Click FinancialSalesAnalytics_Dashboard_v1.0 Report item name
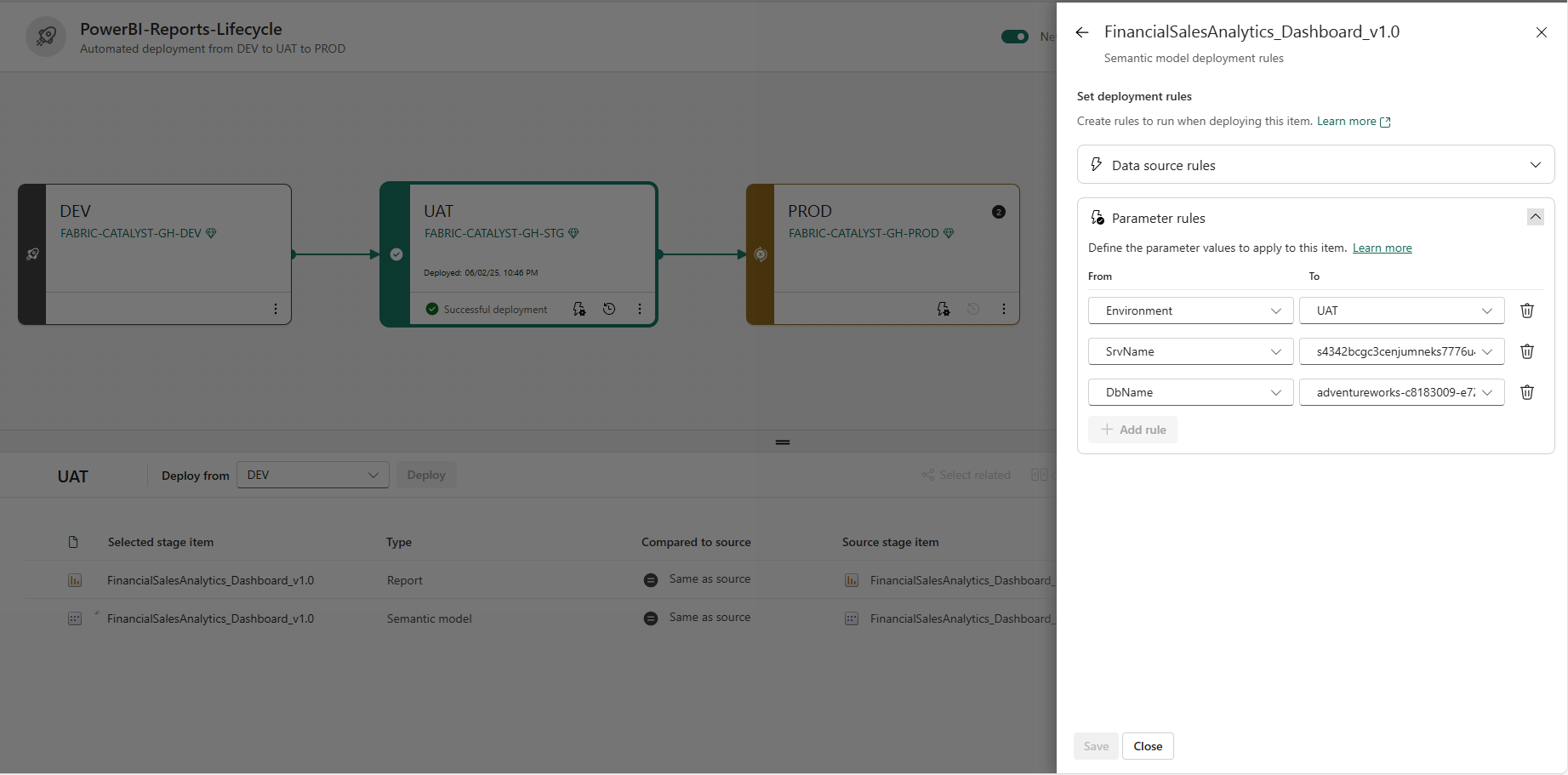The width and height of the screenshot is (1568, 775). pyautogui.click(x=210, y=580)
